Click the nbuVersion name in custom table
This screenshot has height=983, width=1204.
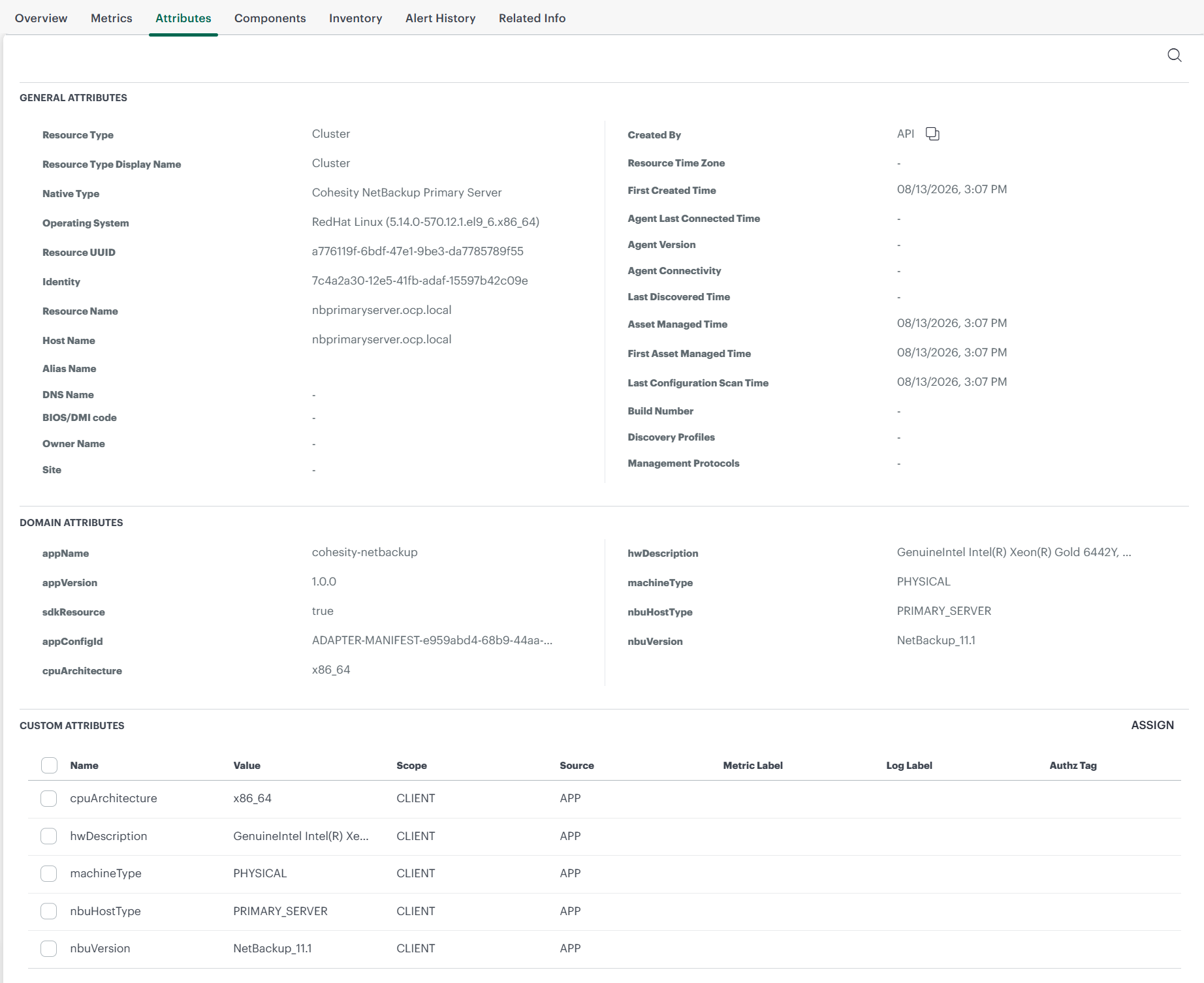100,948
